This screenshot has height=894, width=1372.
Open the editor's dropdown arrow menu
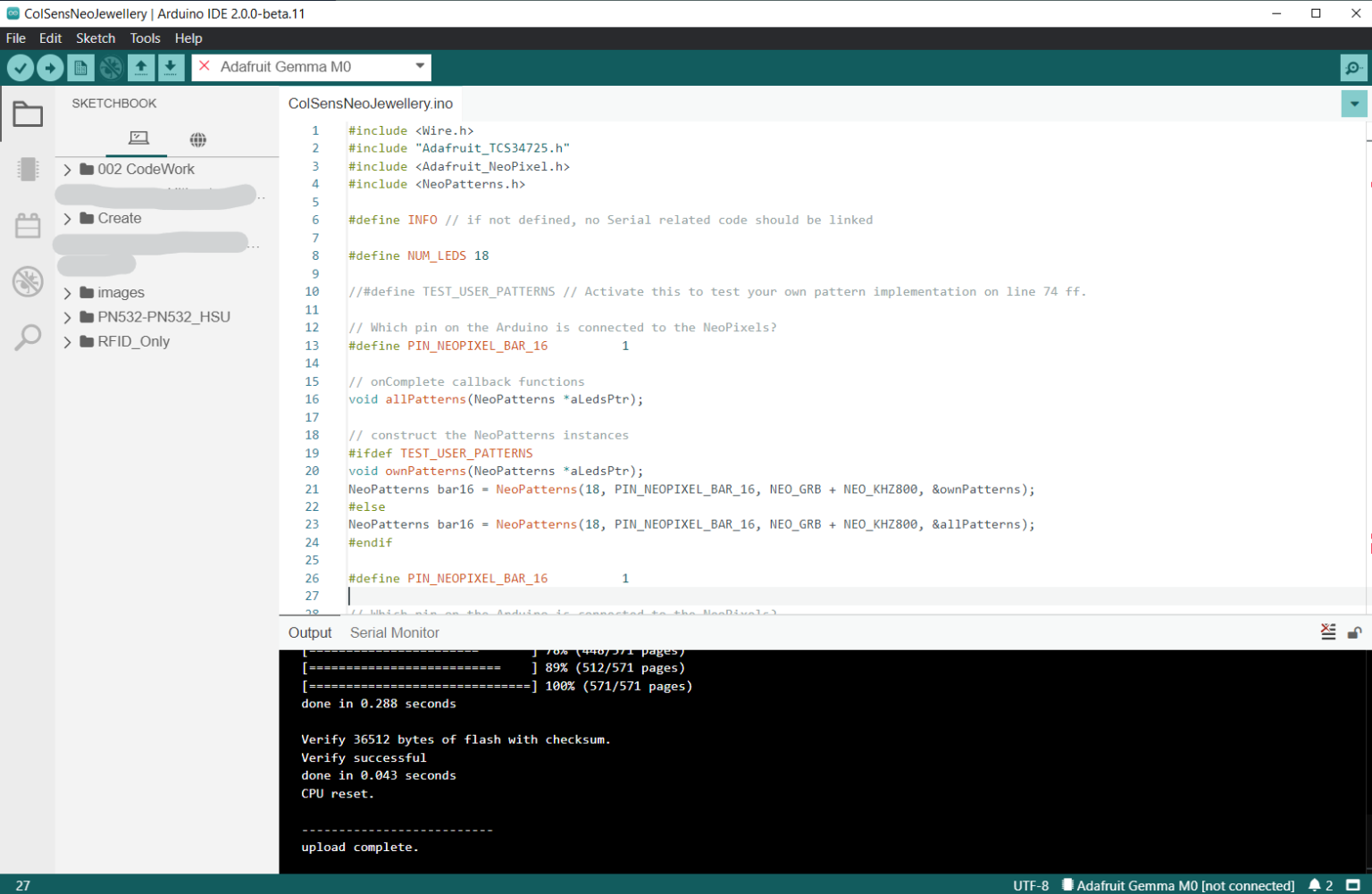click(1353, 104)
